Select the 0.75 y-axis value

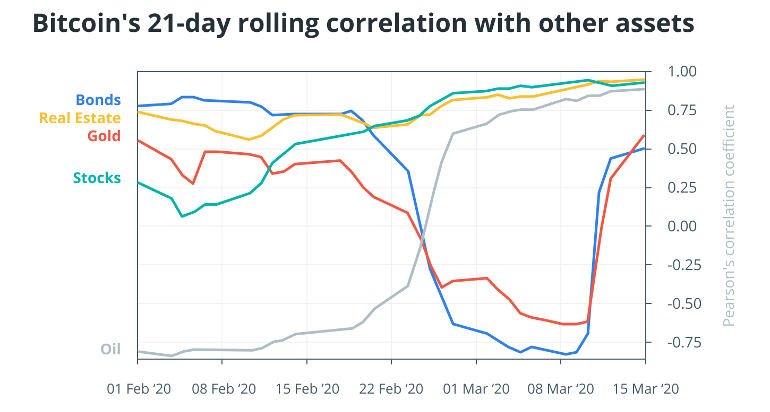pyautogui.click(x=682, y=110)
